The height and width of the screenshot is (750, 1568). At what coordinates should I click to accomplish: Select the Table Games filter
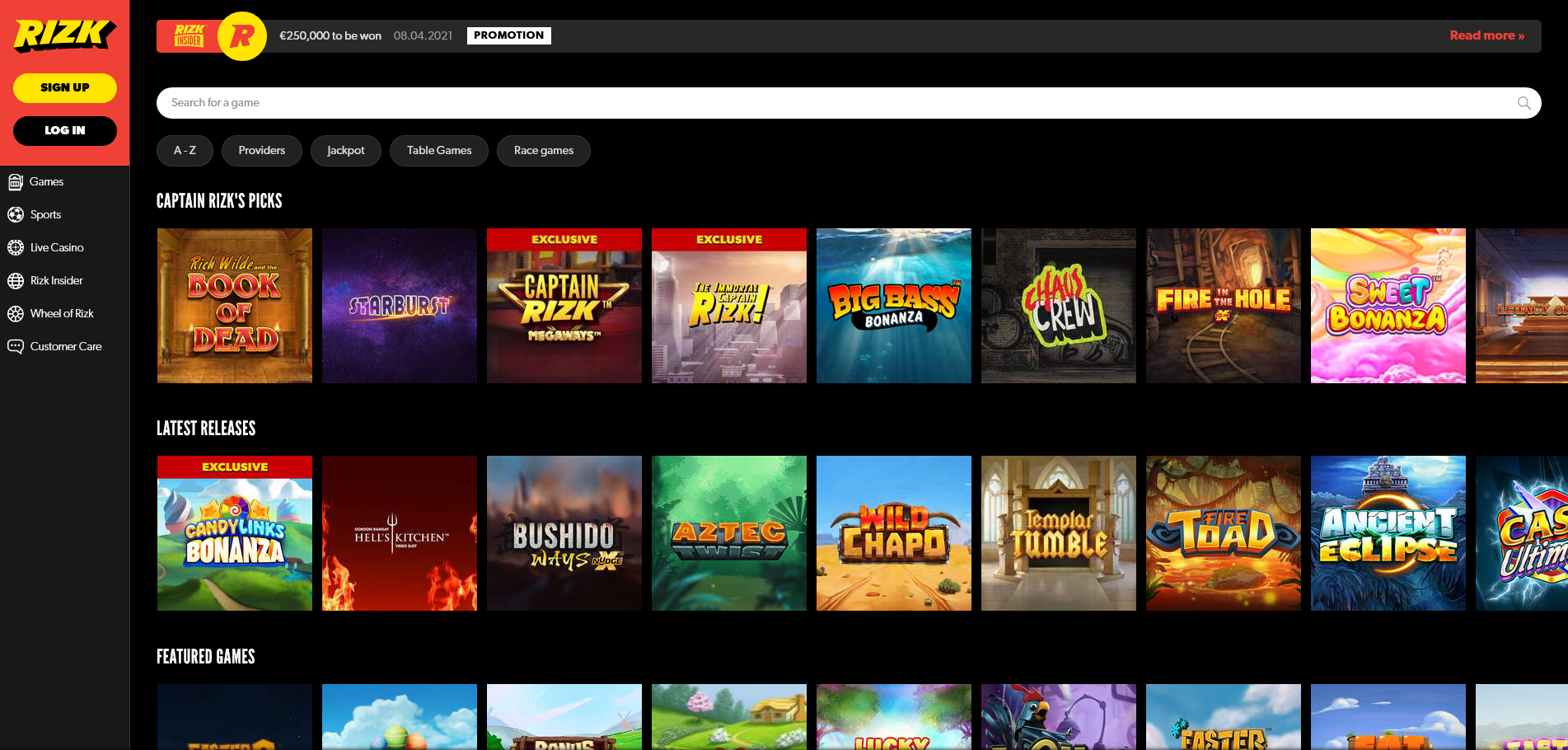tap(439, 151)
